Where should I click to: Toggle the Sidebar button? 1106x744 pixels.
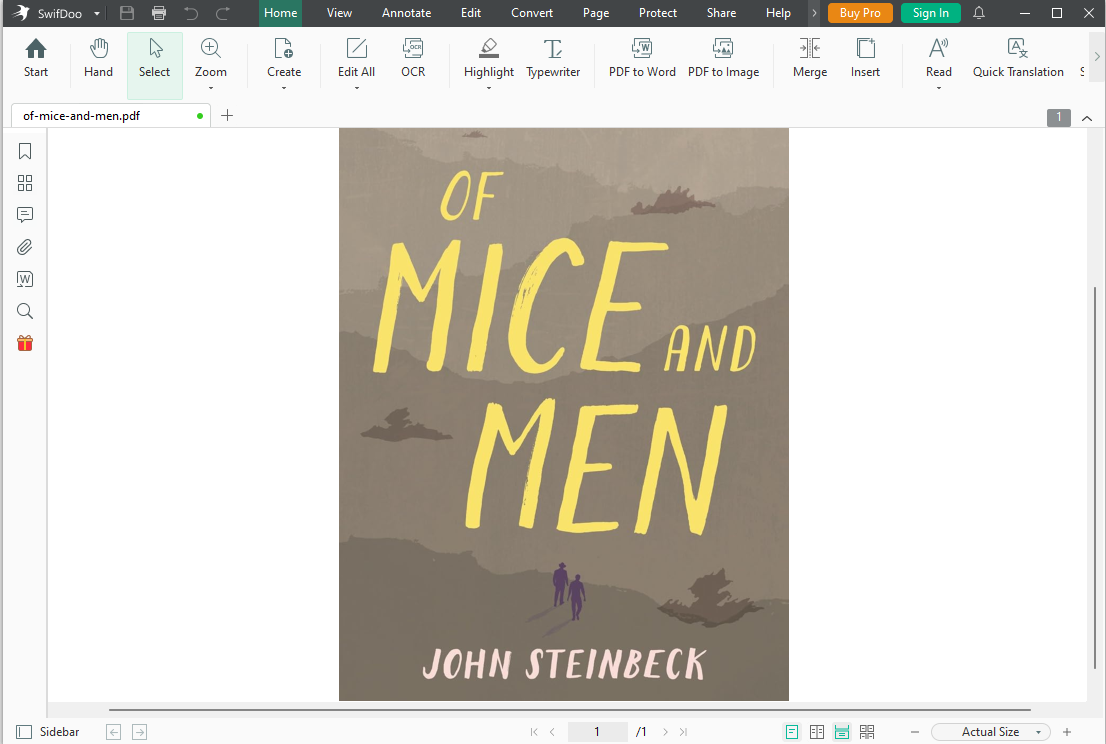click(x=48, y=732)
